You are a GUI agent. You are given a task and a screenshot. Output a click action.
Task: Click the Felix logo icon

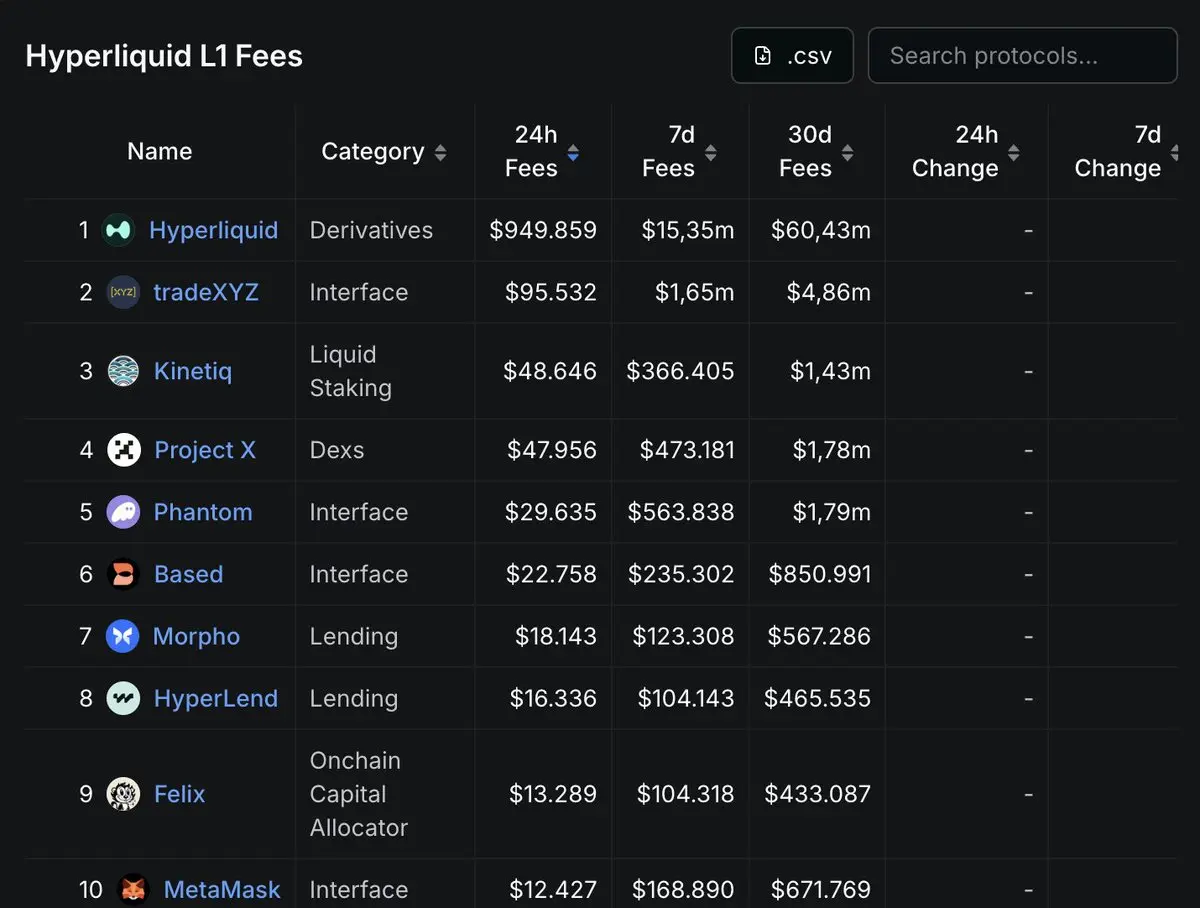(x=123, y=794)
